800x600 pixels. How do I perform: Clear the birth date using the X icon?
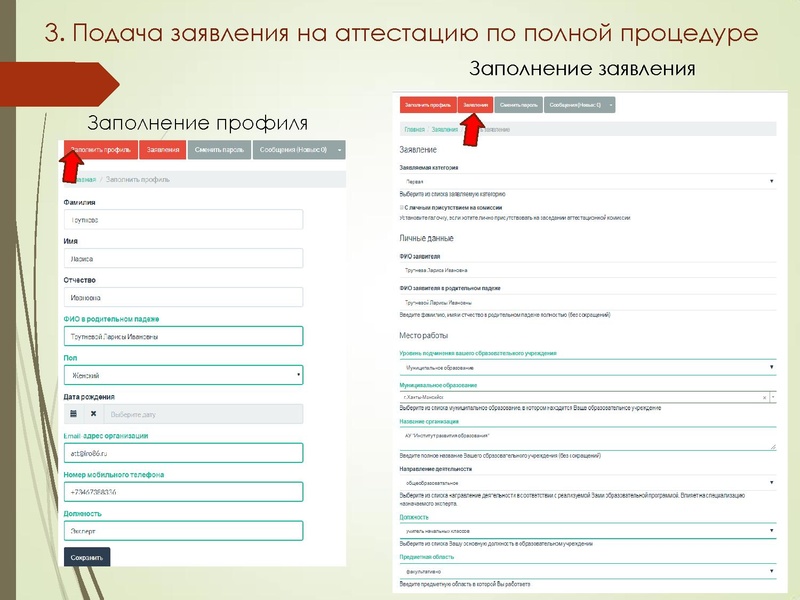click(95, 413)
